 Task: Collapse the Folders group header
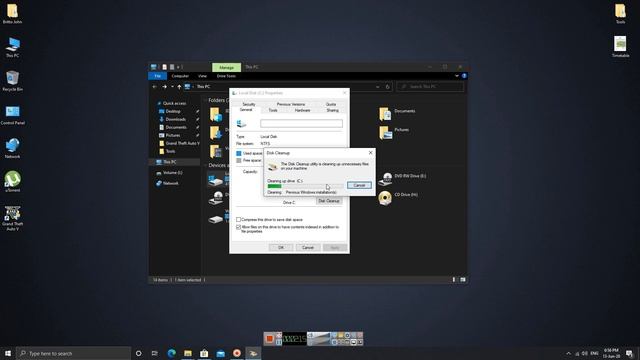coord(205,100)
